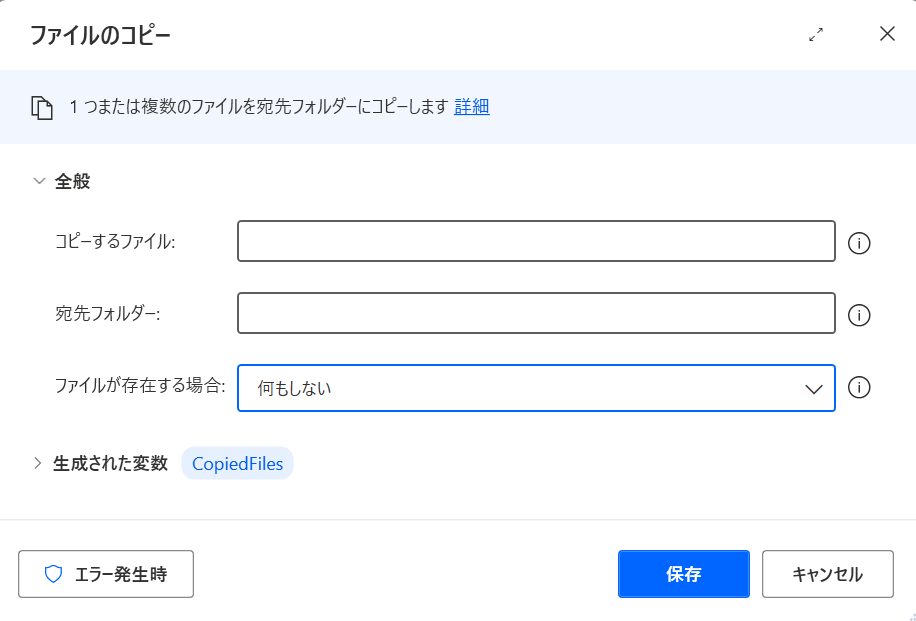Open the 何もしない combo box

tap(536, 388)
